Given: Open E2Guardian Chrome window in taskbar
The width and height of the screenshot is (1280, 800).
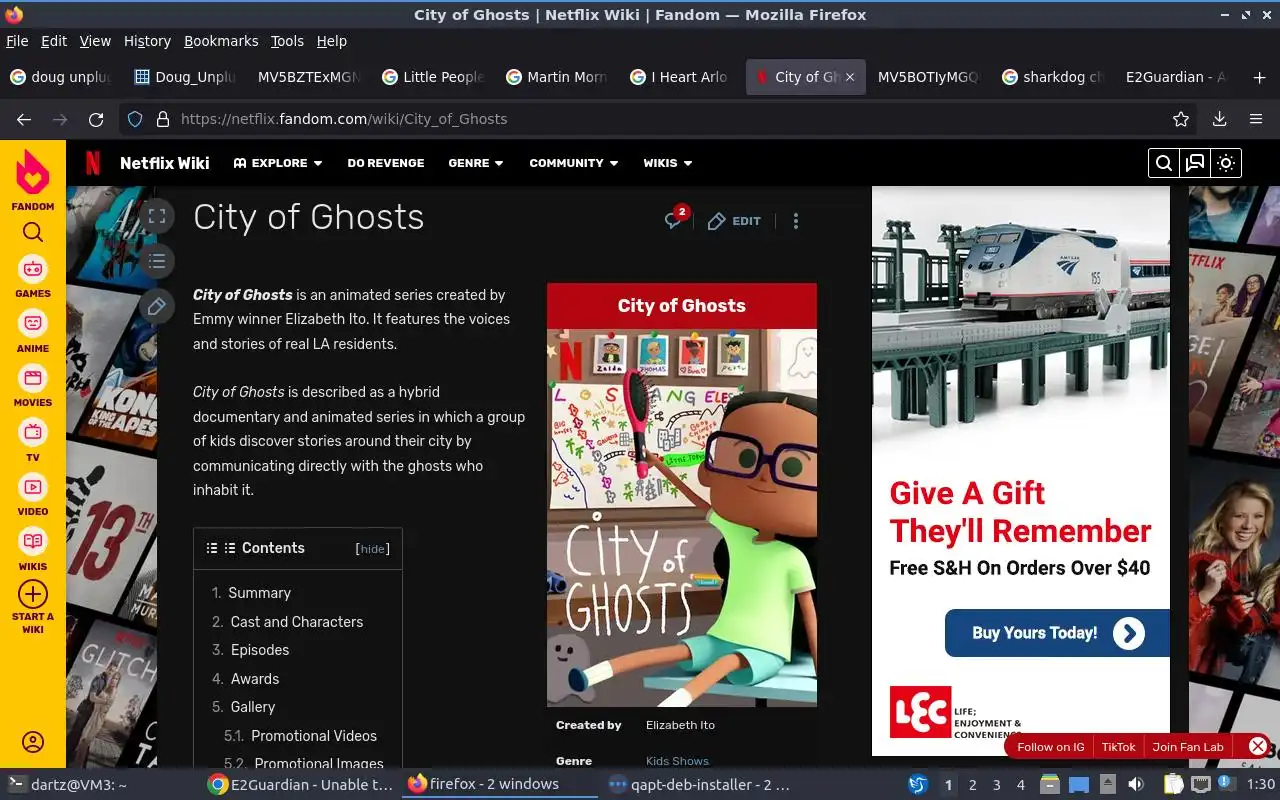Looking at the screenshot, I should pyautogui.click(x=300, y=785).
